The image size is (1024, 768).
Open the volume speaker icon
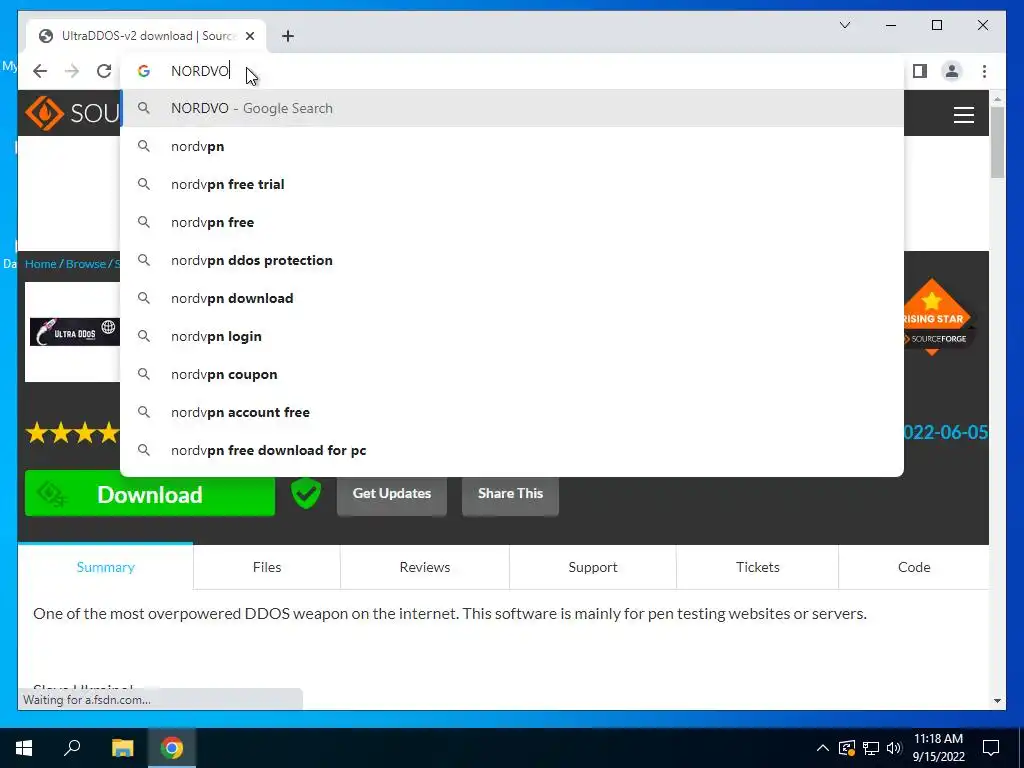tap(894, 748)
